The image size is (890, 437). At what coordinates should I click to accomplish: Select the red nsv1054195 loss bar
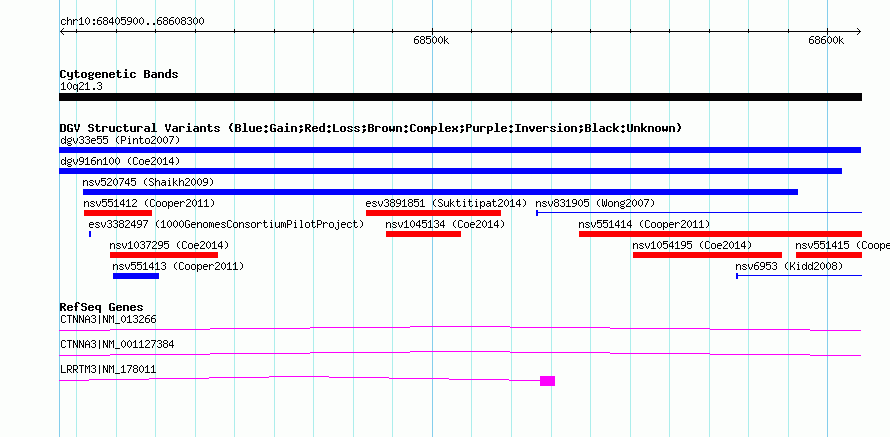tap(707, 255)
